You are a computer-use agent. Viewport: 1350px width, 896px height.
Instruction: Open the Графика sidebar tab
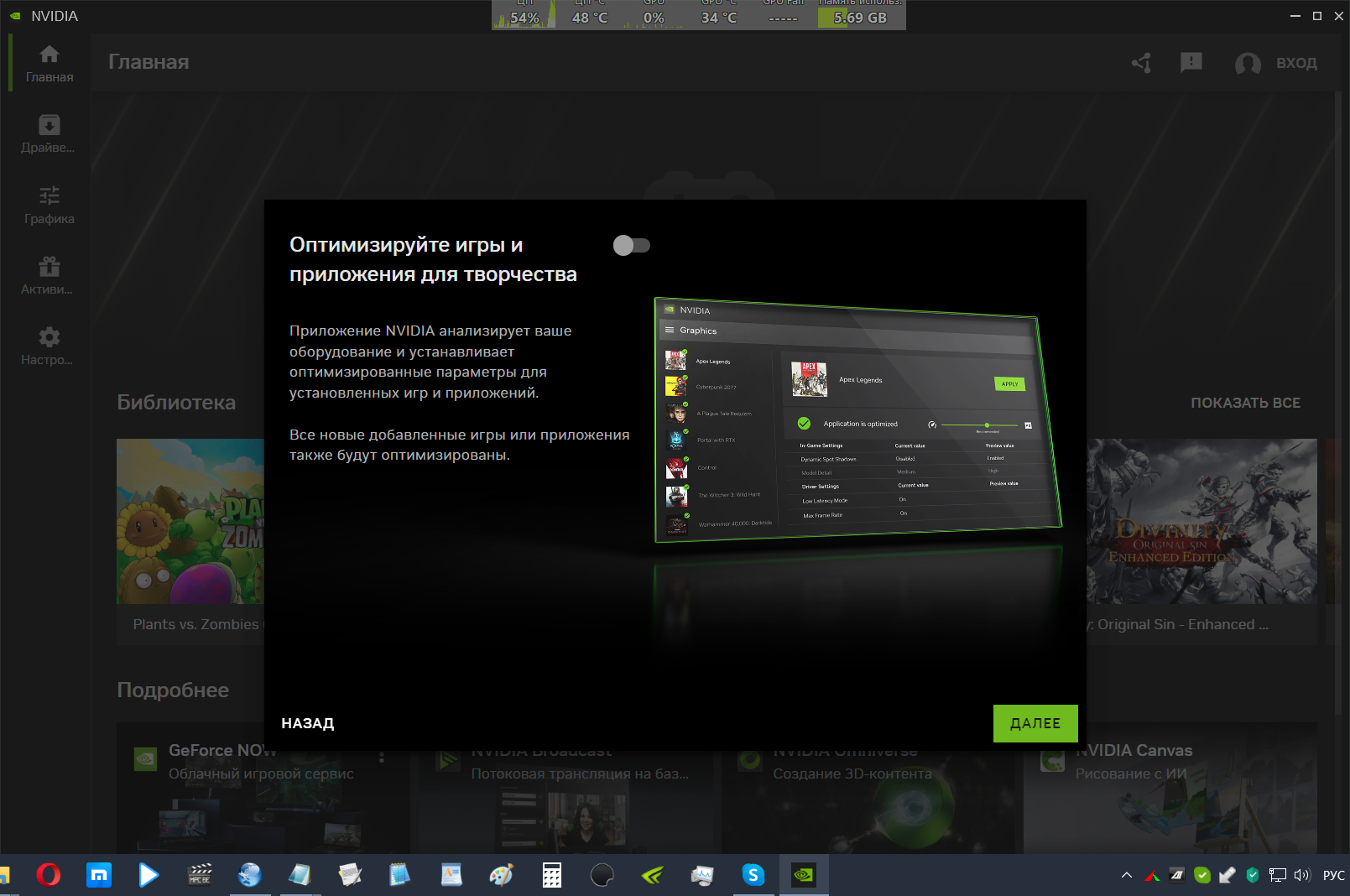point(49,206)
